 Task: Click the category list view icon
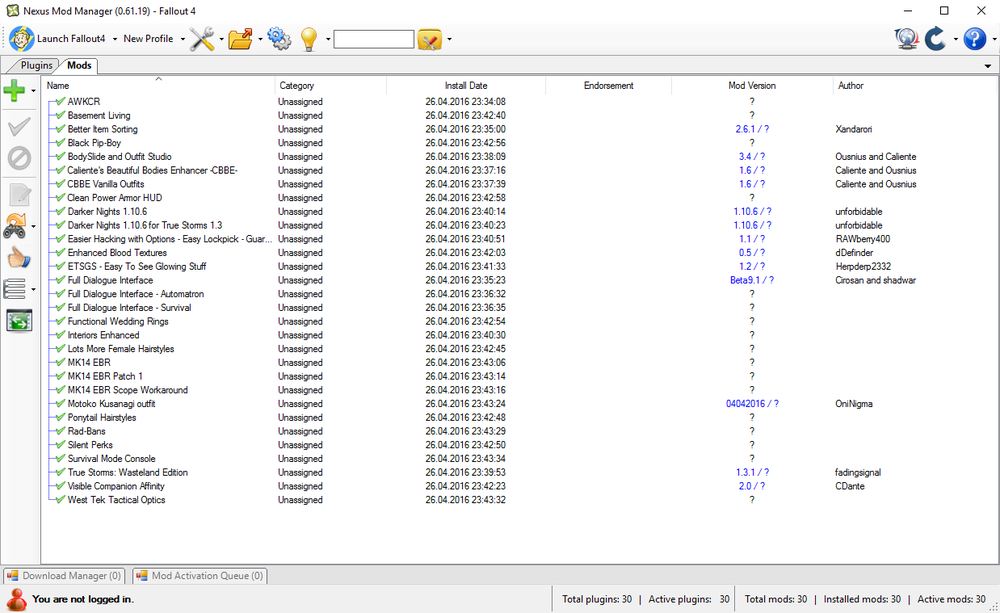[15, 289]
